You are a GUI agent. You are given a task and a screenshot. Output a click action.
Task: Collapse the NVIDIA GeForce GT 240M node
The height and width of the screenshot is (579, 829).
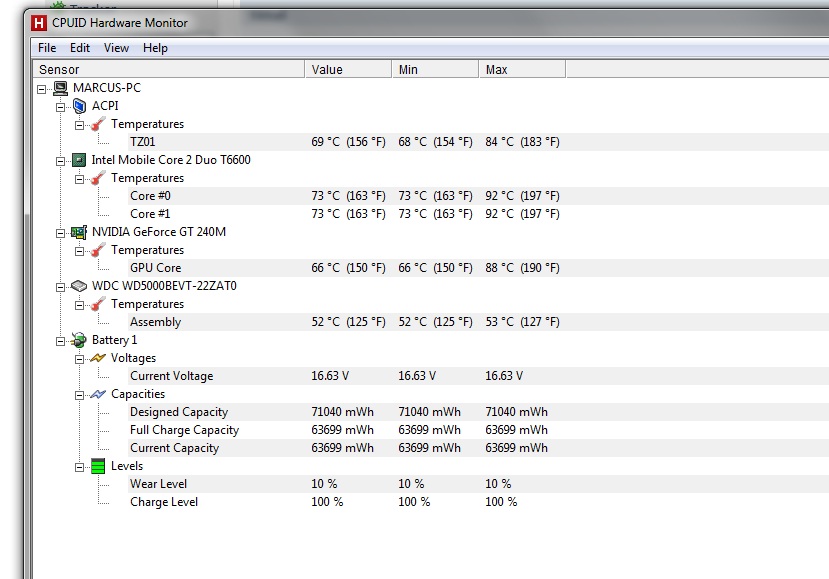pos(60,233)
